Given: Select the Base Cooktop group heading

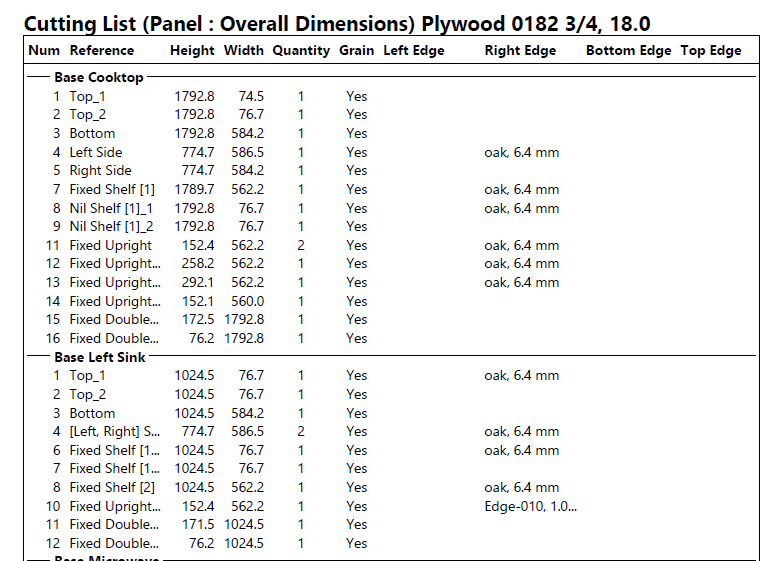Looking at the screenshot, I should tap(99, 77).
